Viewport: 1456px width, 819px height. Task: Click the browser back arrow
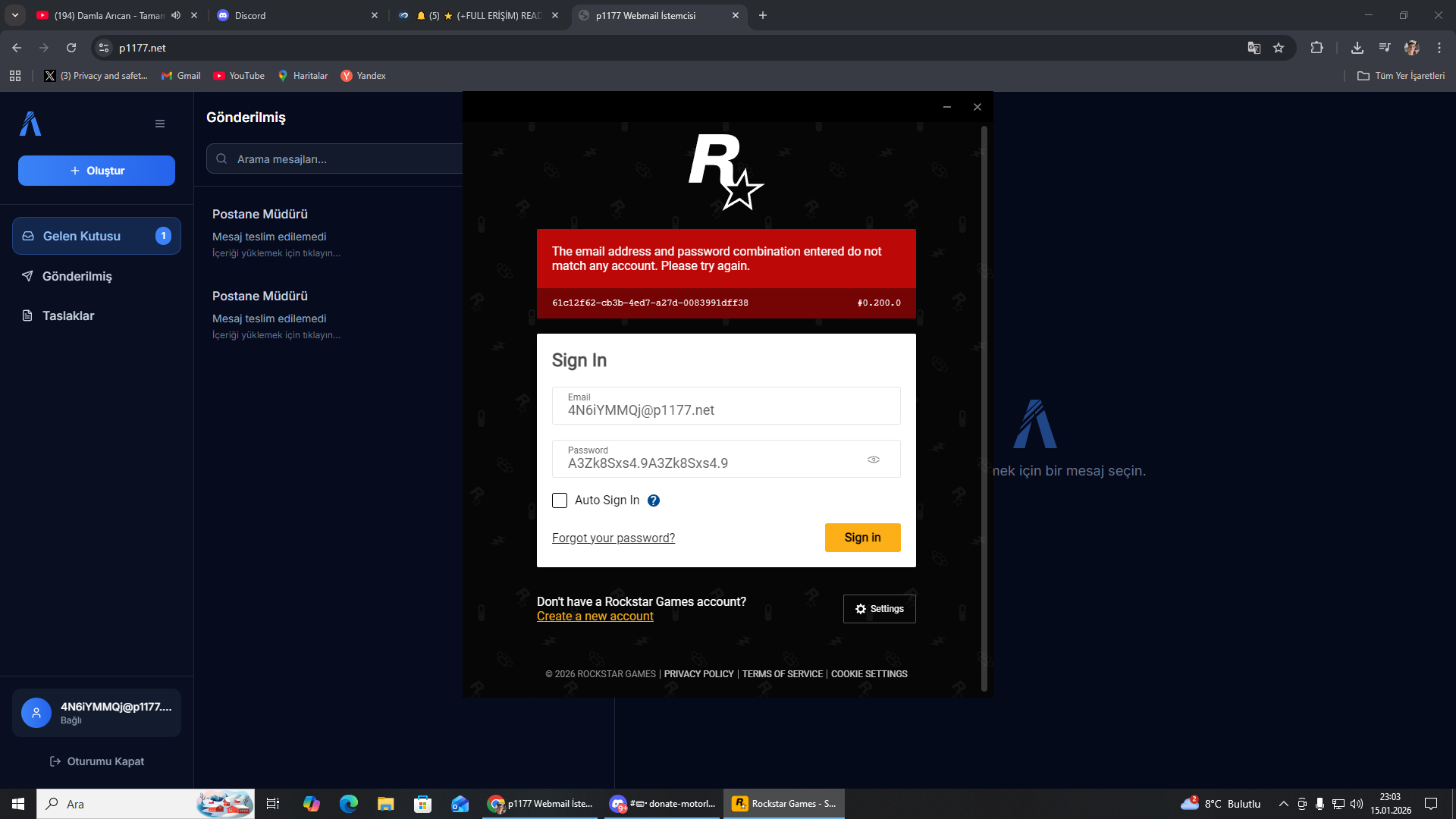17,48
